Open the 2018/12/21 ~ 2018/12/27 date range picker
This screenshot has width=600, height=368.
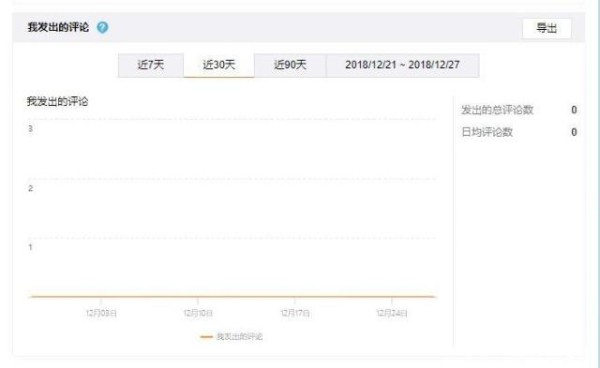[403, 65]
